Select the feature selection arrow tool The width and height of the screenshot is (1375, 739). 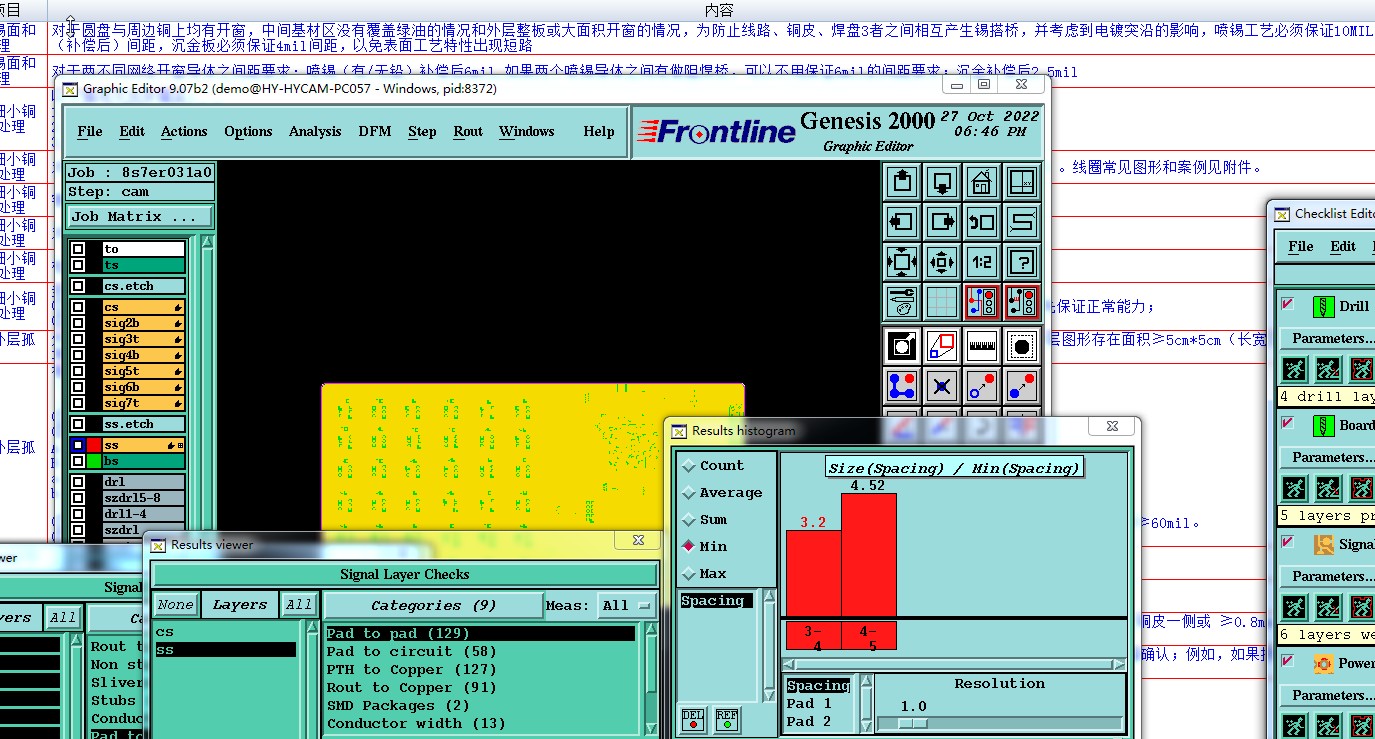pyautogui.click(x=902, y=346)
